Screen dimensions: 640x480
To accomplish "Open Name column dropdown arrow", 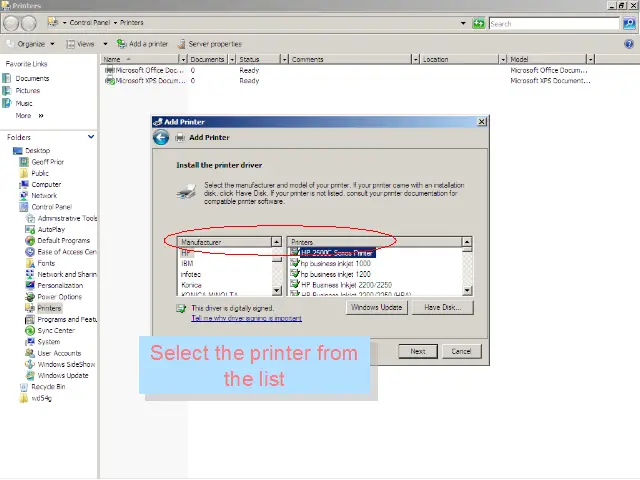I will tap(183, 60).
